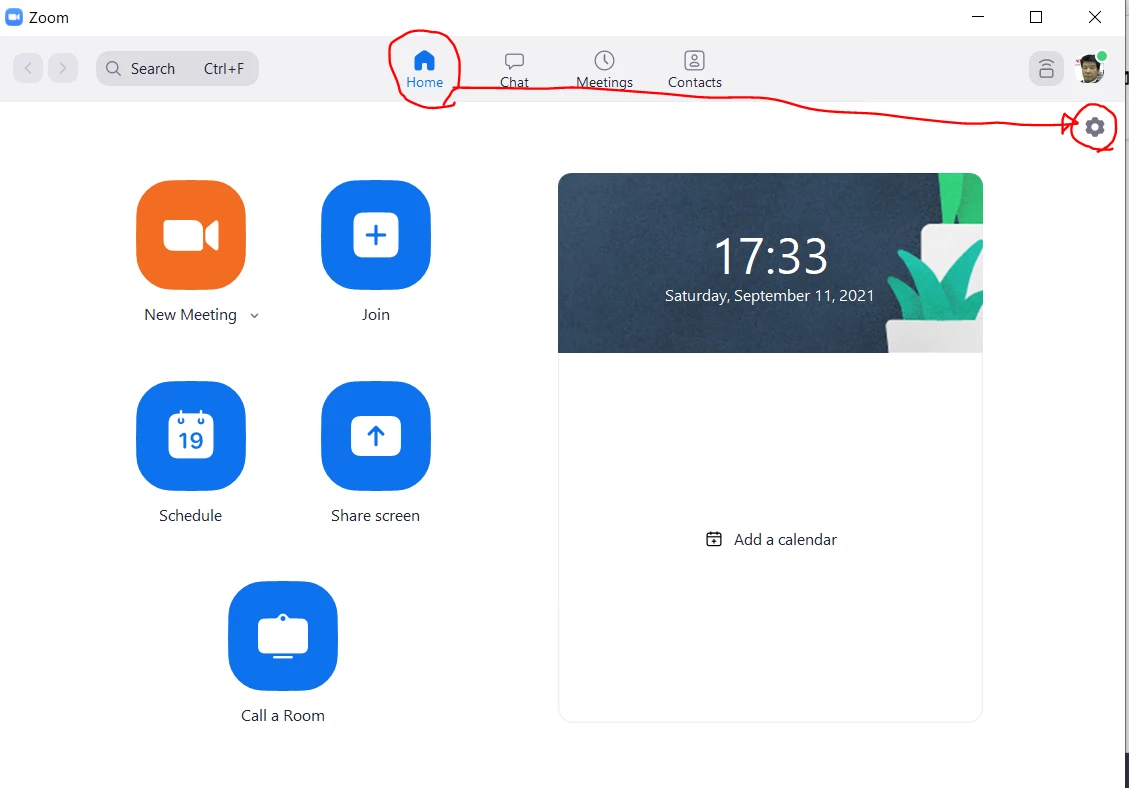Click the calendar icon beside Add a calendar
This screenshot has height=788, width=1129.
coord(714,539)
